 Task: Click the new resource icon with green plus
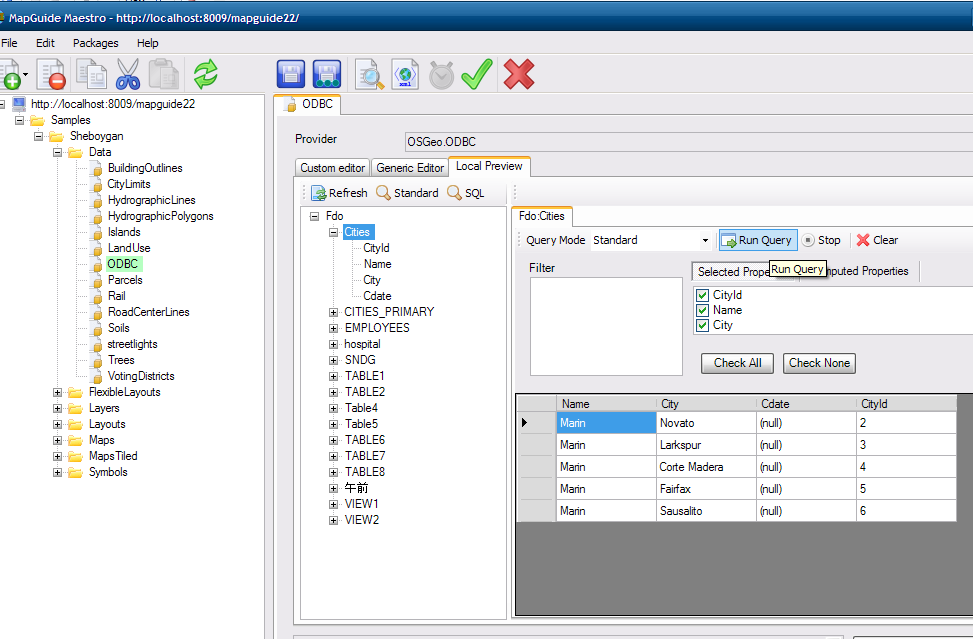(x=11, y=74)
